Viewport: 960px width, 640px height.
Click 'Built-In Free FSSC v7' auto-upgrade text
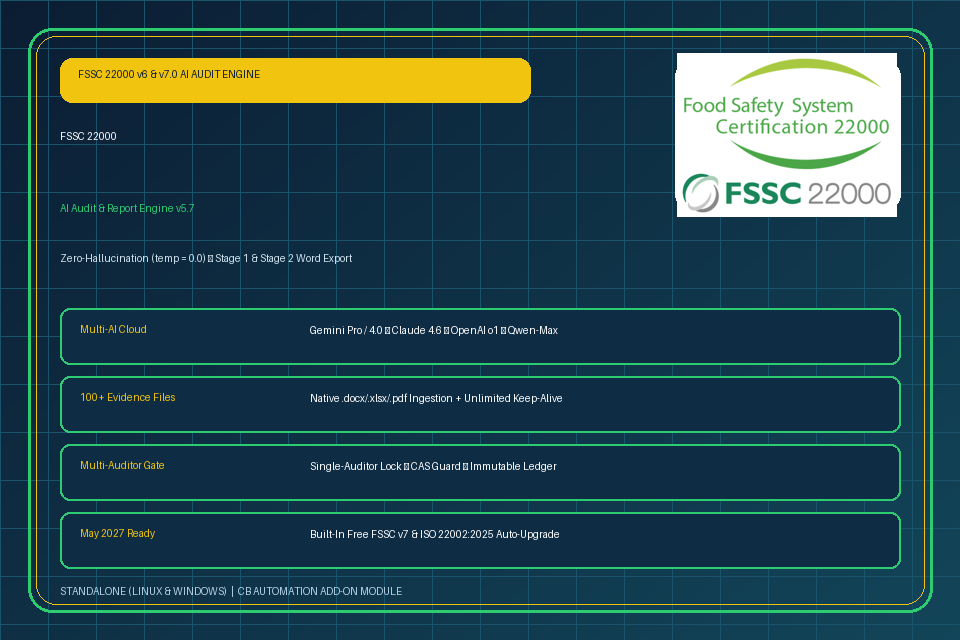tap(434, 534)
